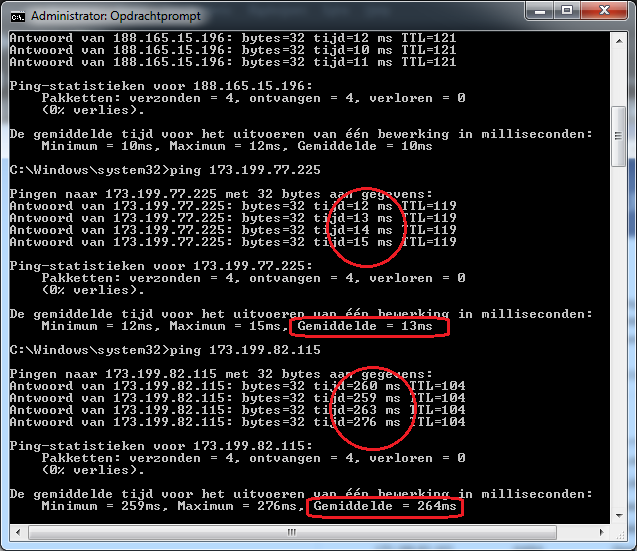This screenshot has height=551, width=637.
Task: Click 'Ping-statistieken voor 188.165.15.196:' line
Action: [161, 86]
